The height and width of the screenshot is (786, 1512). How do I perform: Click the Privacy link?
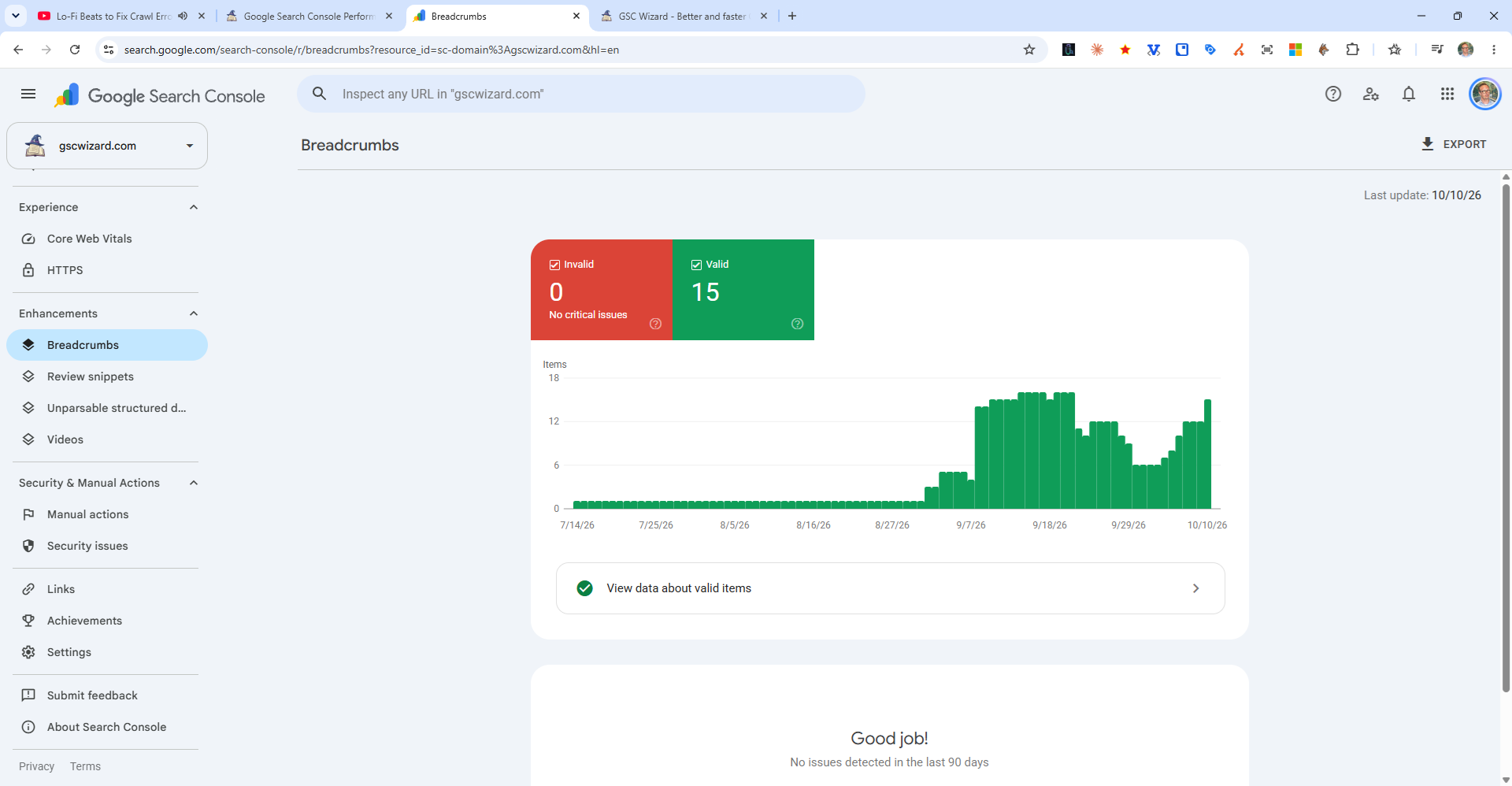coord(37,766)
